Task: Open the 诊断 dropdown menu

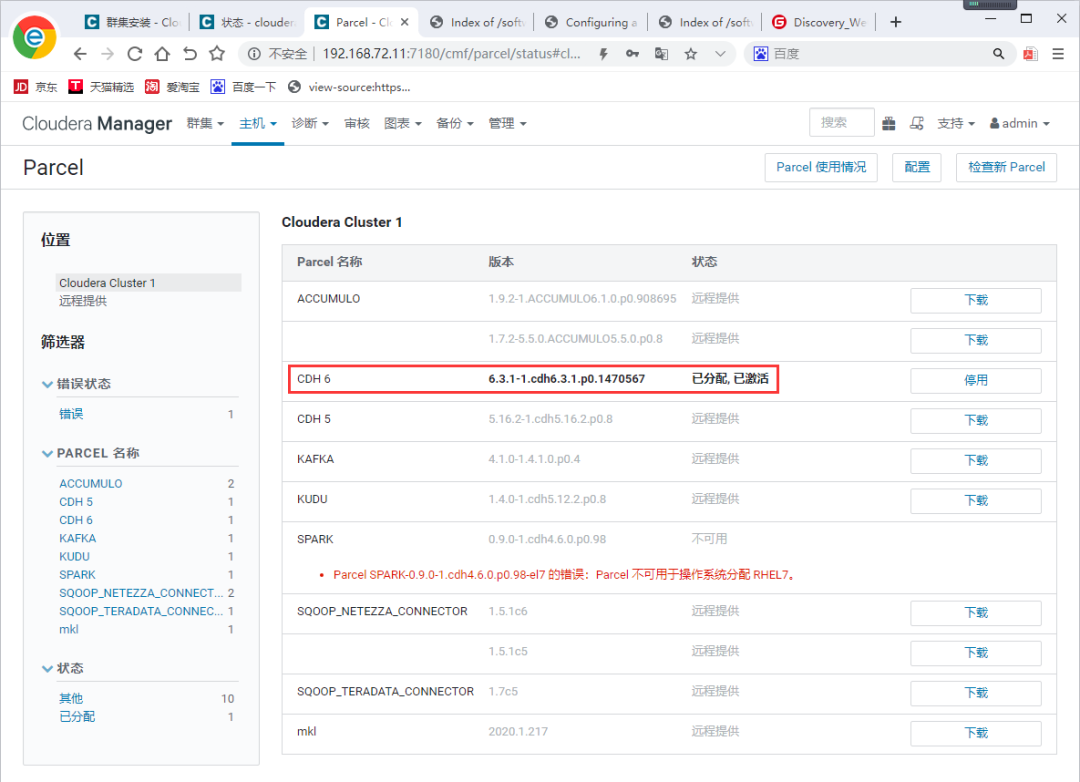Action: click(x=310, y=123)
